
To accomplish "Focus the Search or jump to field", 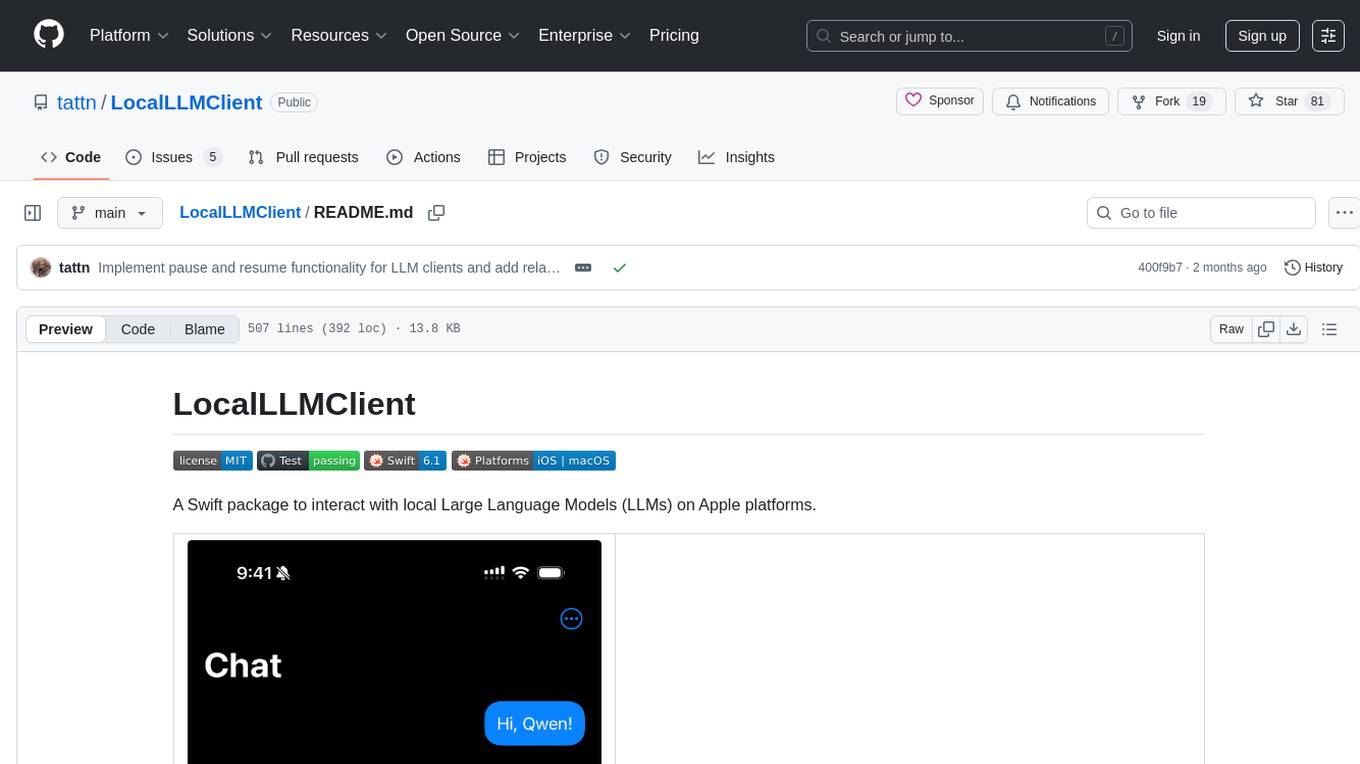I will click(969, 36).
